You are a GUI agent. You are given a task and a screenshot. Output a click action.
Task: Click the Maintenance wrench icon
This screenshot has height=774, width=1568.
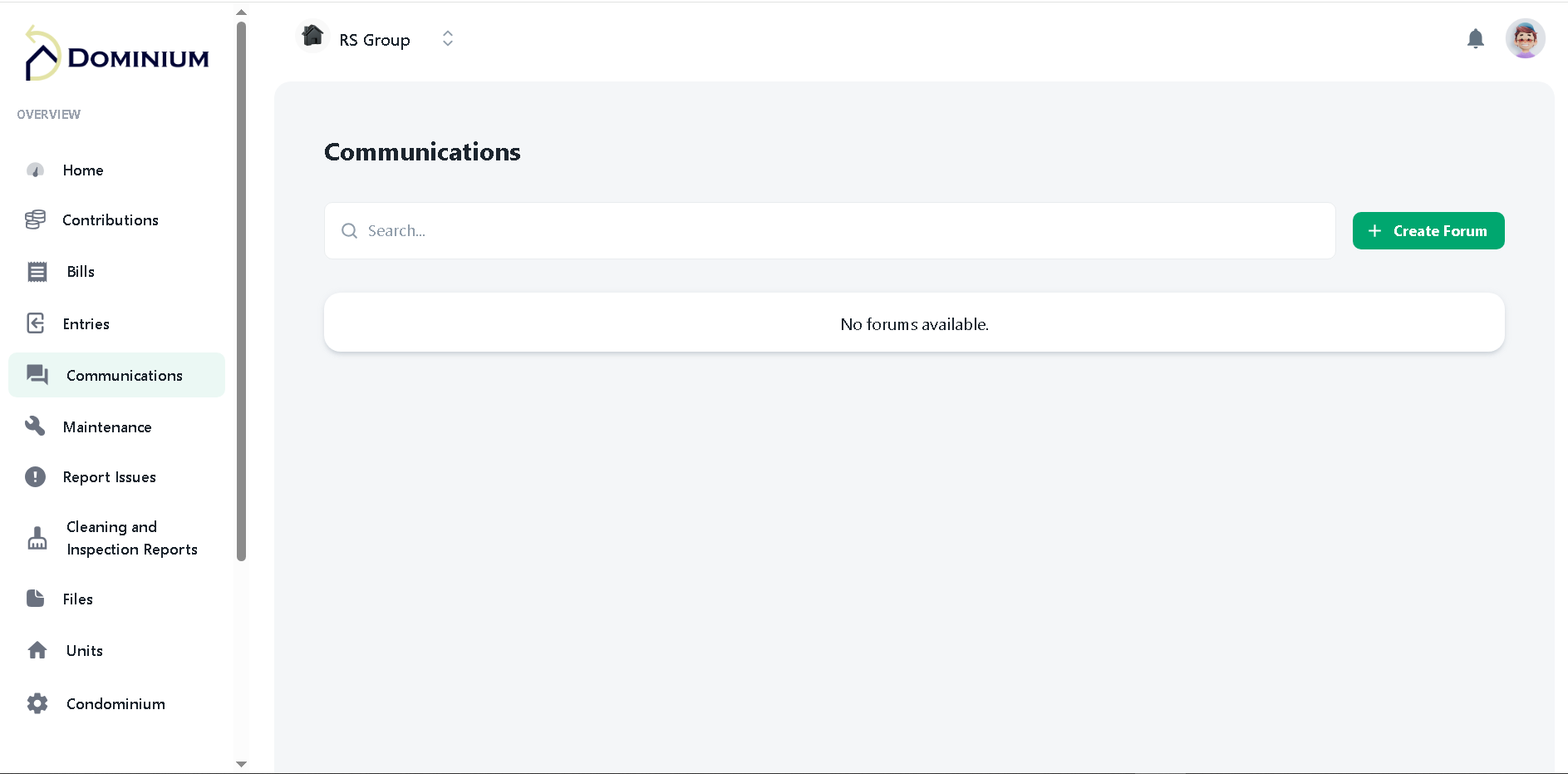tap(35, 426)
